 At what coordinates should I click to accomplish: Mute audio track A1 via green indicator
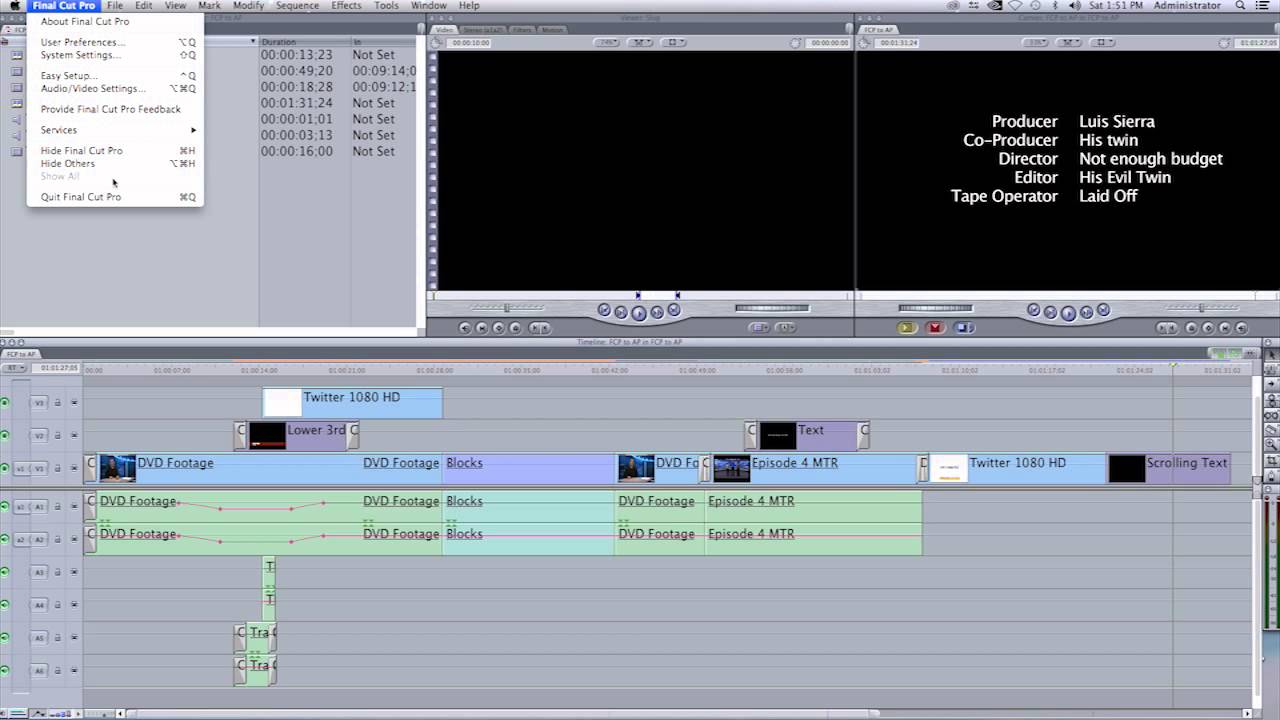tap(5, 507)
